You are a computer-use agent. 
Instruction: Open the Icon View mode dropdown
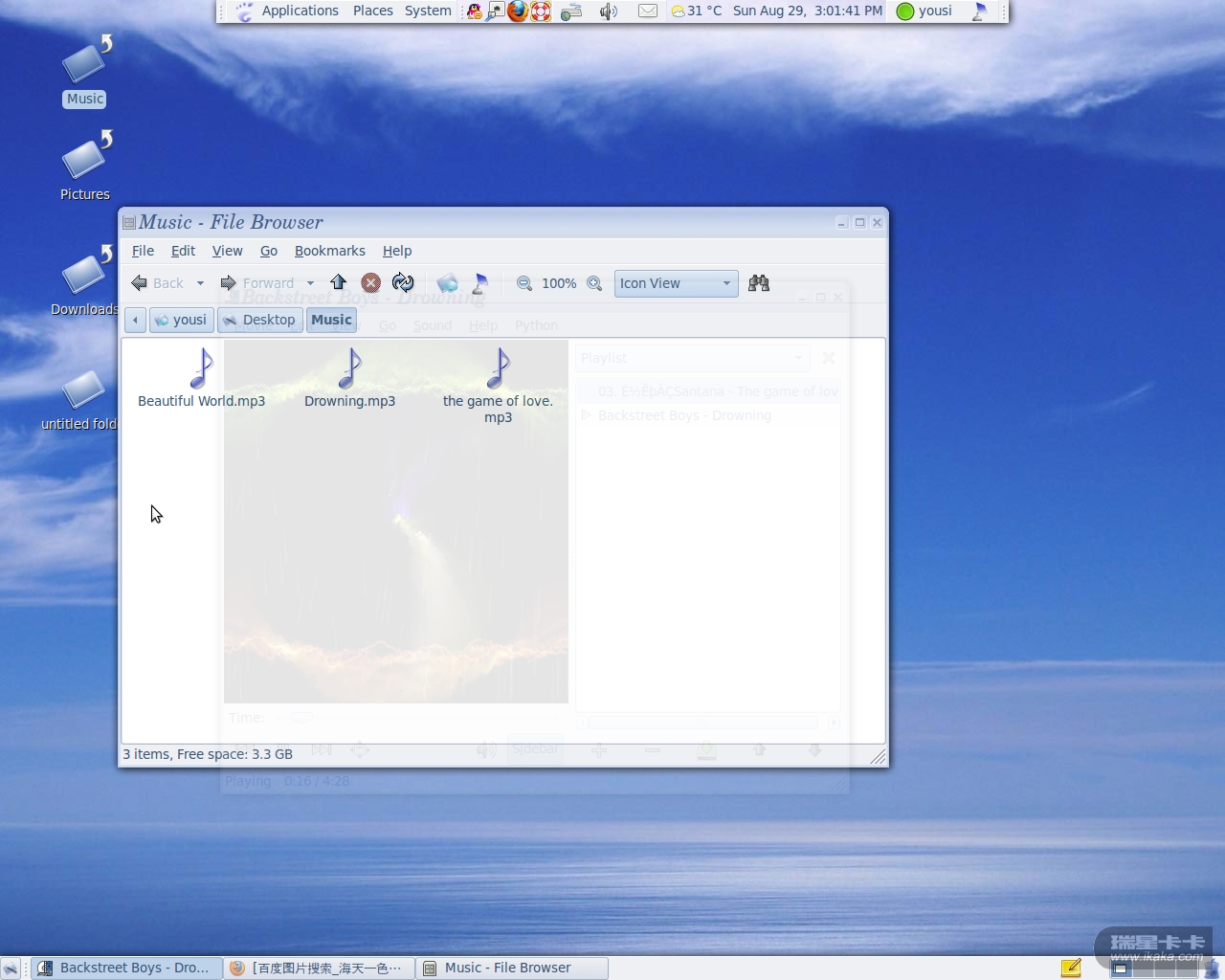click(x=676, y=283)
